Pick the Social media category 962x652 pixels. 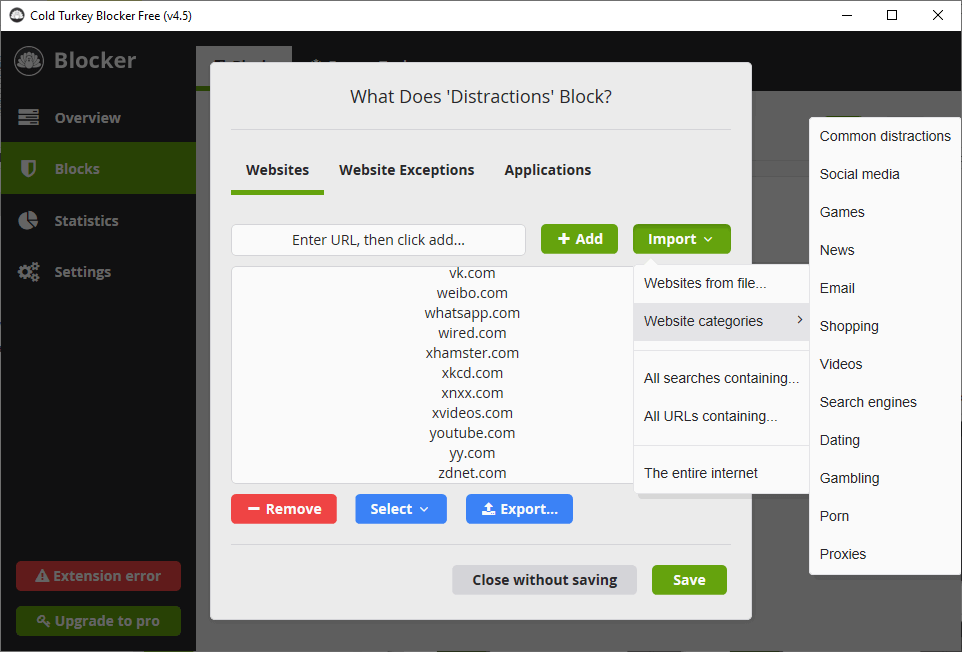click(x=859, y=174)
